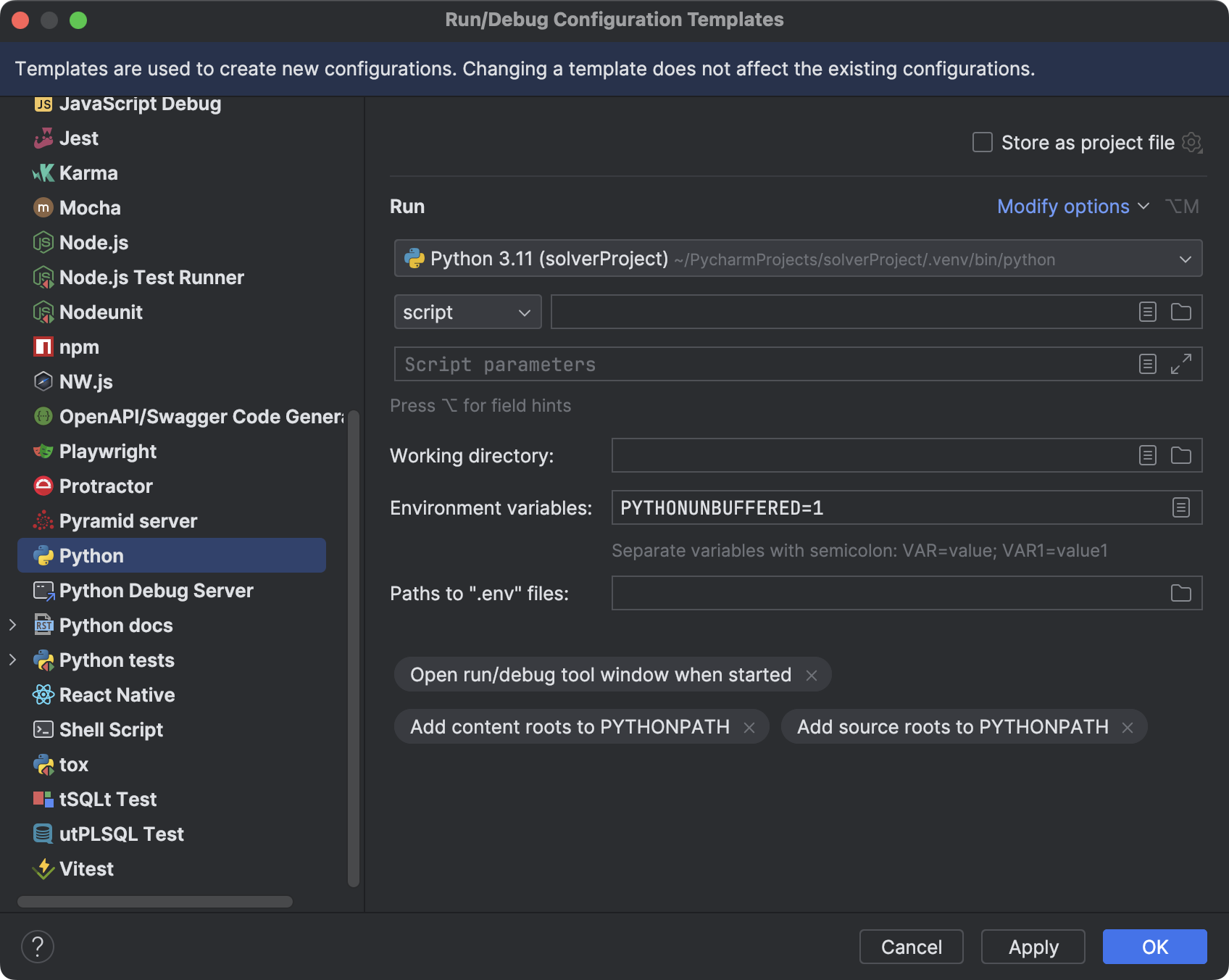Open the Python 3.11 interpreter dropdown
Screen dimensions: 1229x980
[1186, 258]
